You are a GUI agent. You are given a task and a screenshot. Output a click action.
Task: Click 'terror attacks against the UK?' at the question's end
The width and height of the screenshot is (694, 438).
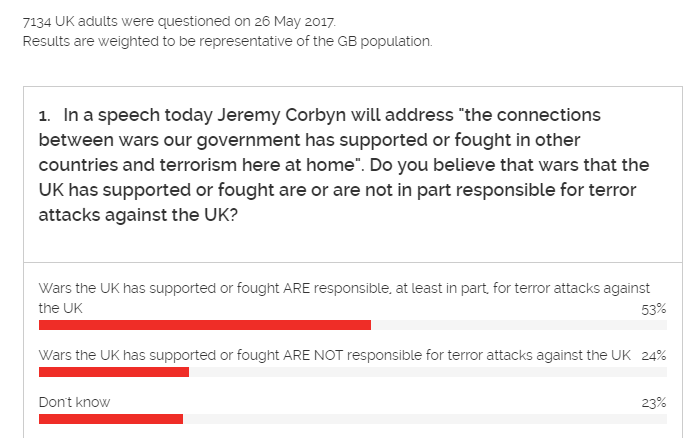pyautogui.click(x=138, y=213)
